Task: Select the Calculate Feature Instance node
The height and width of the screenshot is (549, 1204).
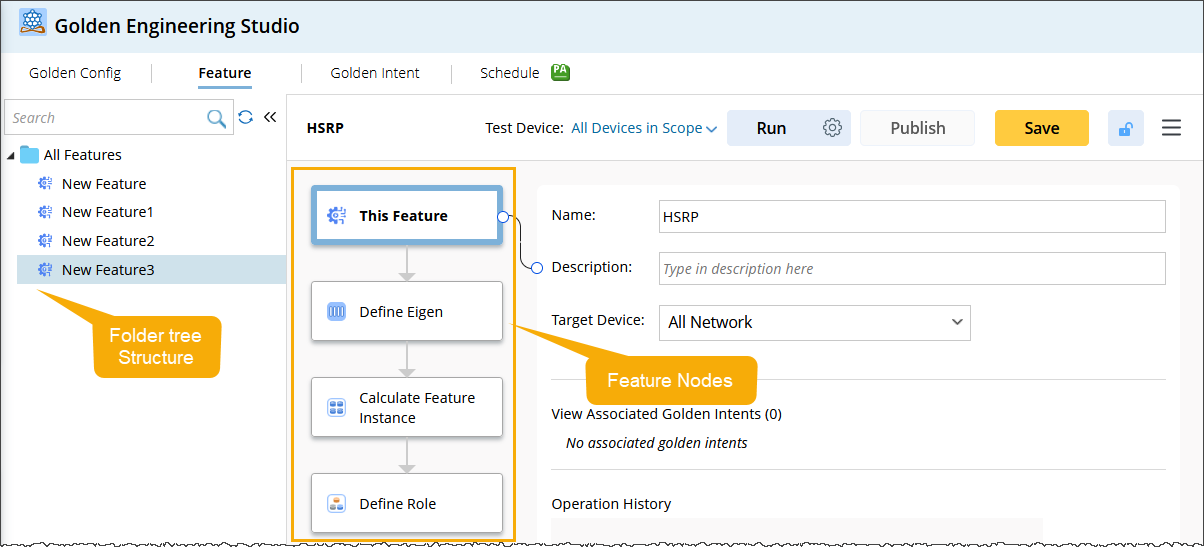Action: (406, 407)
